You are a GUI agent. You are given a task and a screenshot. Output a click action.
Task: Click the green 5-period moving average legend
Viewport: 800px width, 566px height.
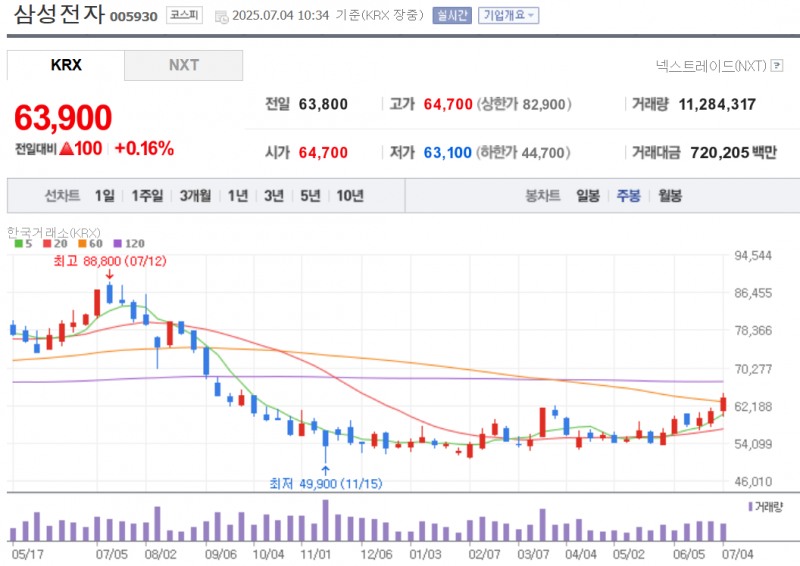coord(19,243)
